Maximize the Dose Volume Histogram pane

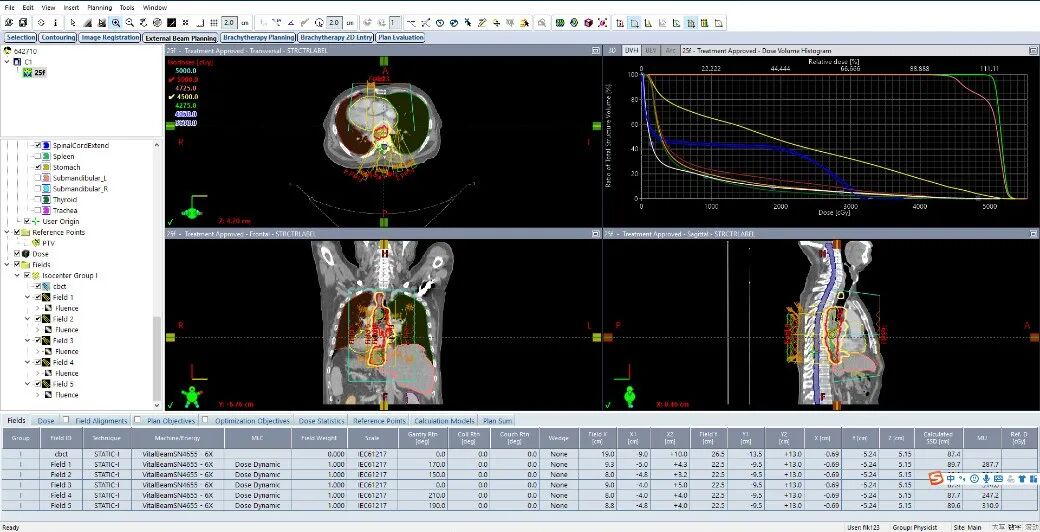(1033, 50)
